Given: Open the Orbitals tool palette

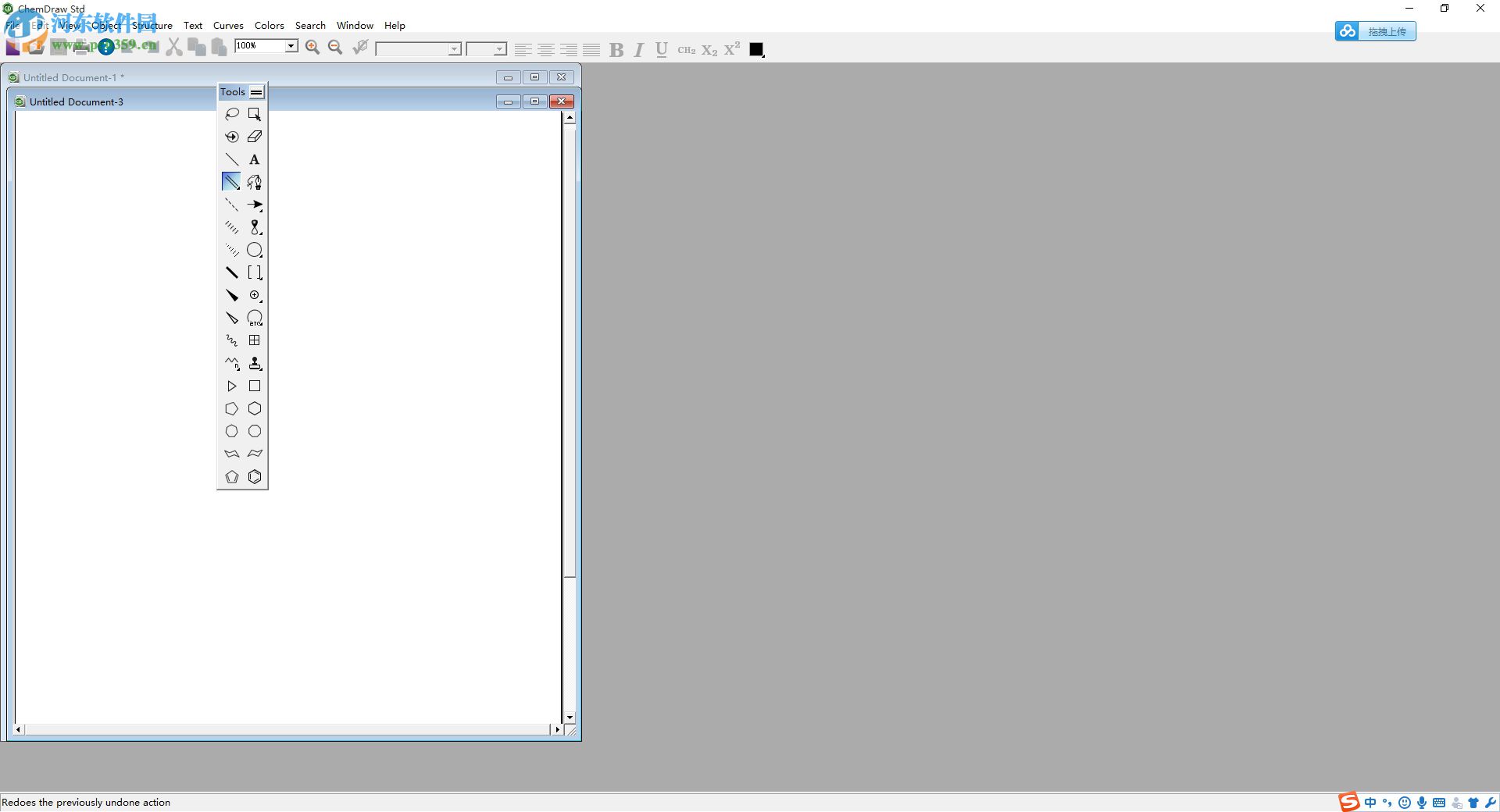Looking at the screenshot, I should pos(255,227).
